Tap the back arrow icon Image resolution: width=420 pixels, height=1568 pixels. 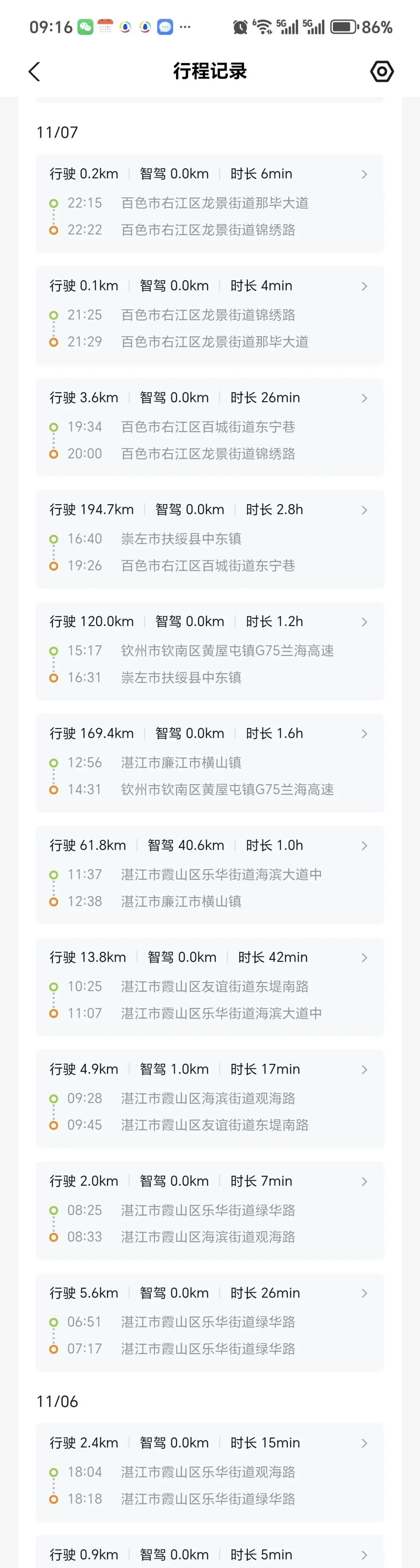pos(35,72)
